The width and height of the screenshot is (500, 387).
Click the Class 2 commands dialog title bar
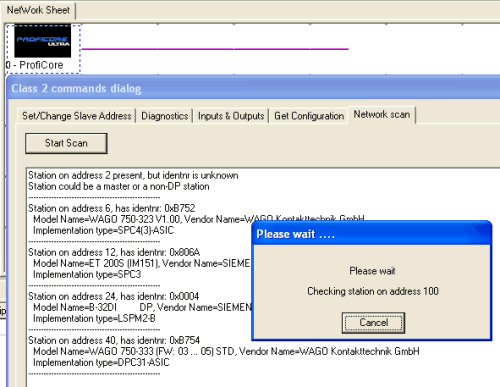tap(253, 88)
